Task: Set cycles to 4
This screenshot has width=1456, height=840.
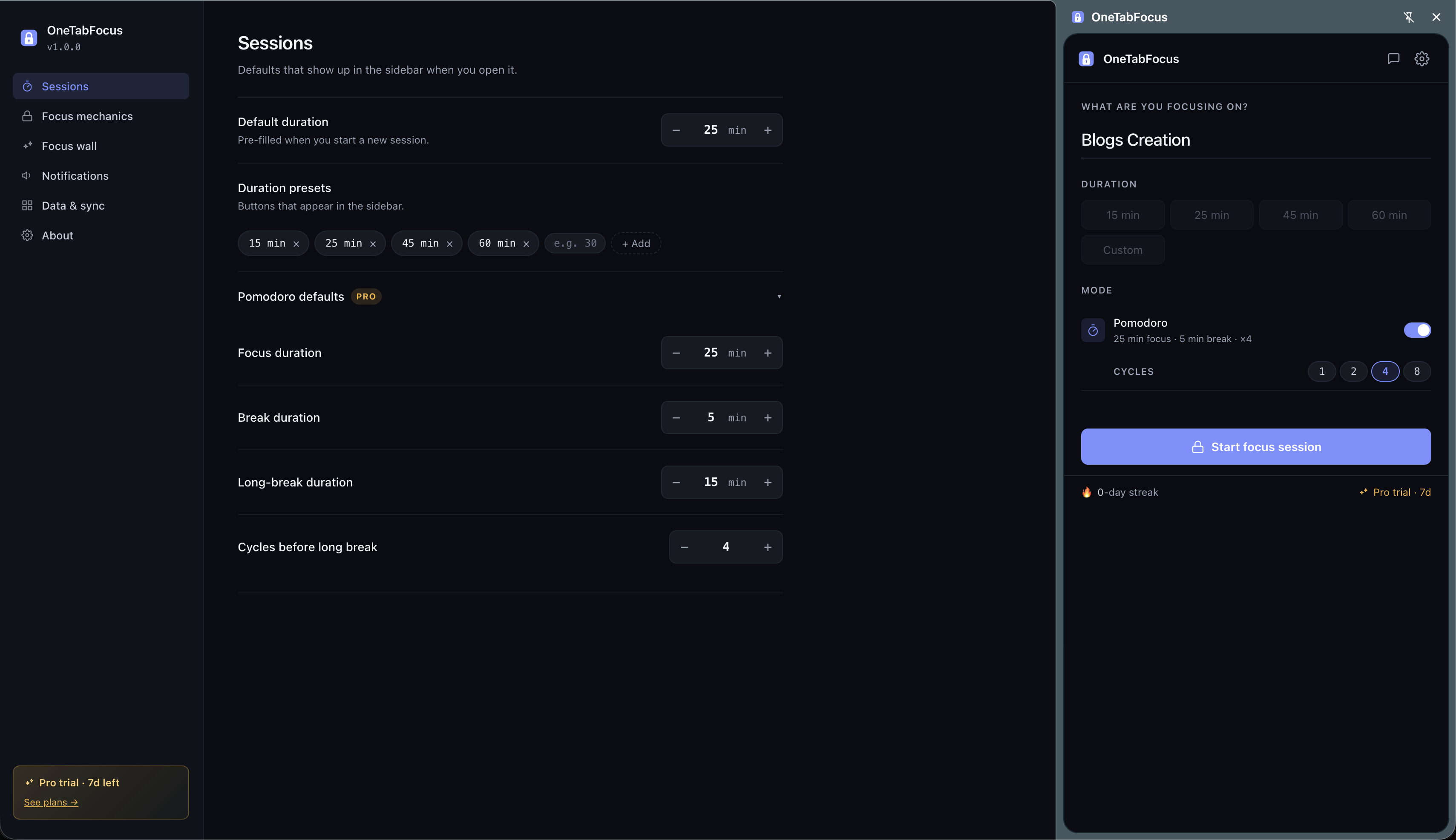Action: (1385, 371)
